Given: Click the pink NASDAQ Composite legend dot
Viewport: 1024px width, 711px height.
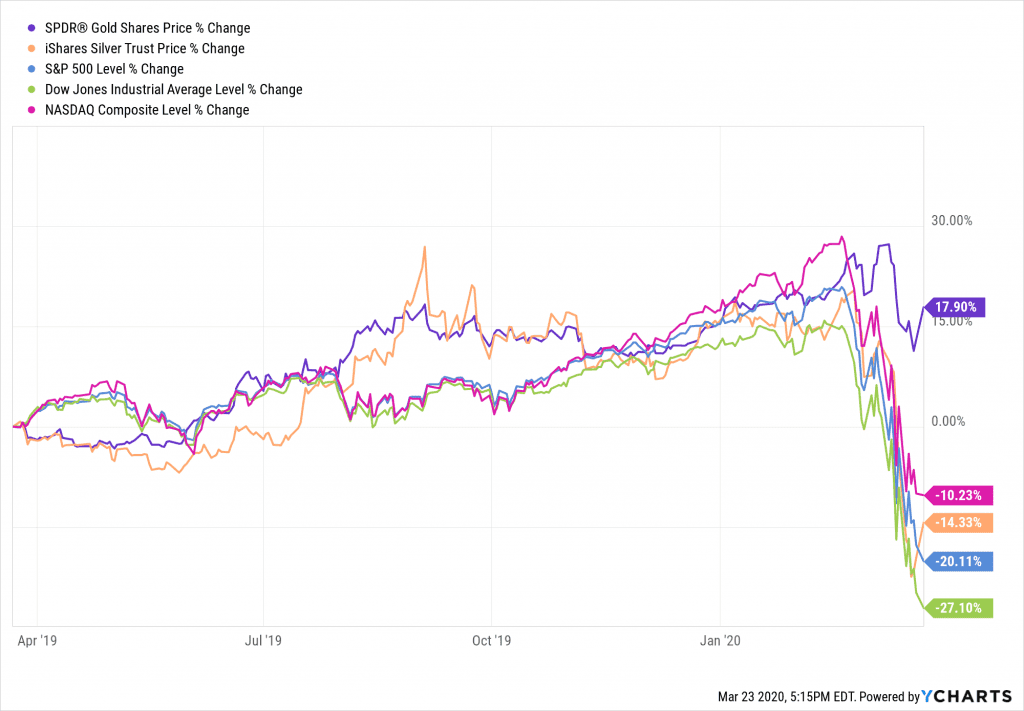Looking at the screenshot, I should tap(35, 110).
